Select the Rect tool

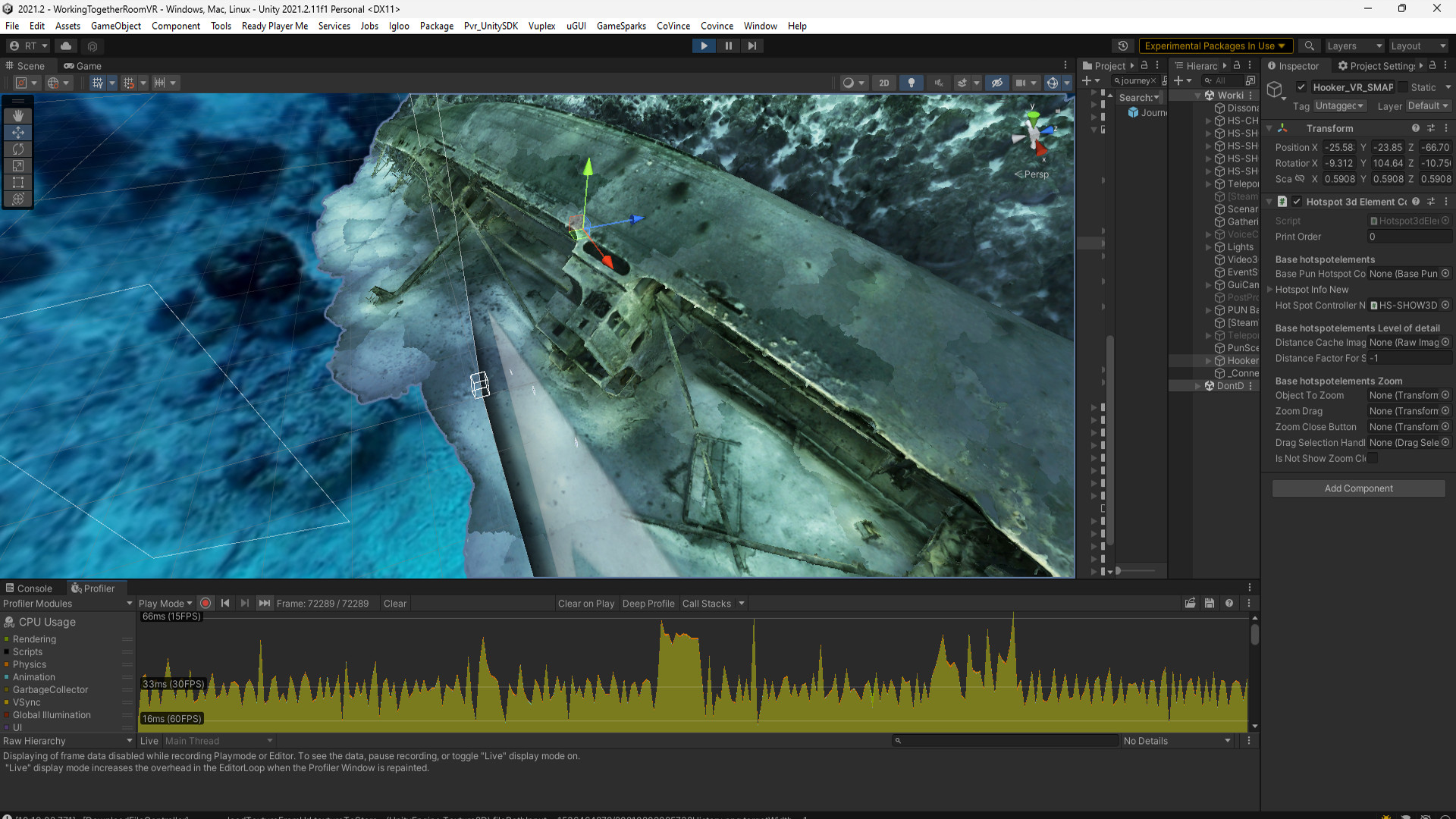click(18, 183)
